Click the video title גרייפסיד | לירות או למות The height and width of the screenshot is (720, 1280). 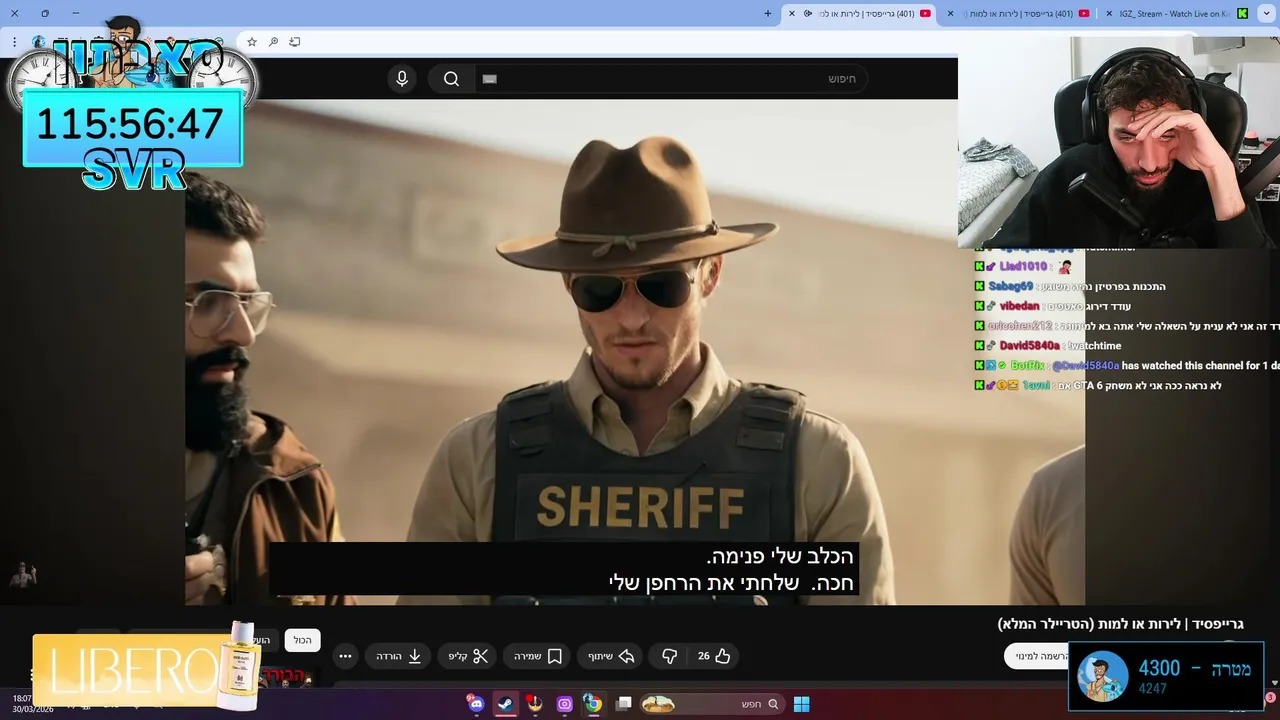(x=1120, y=624)
